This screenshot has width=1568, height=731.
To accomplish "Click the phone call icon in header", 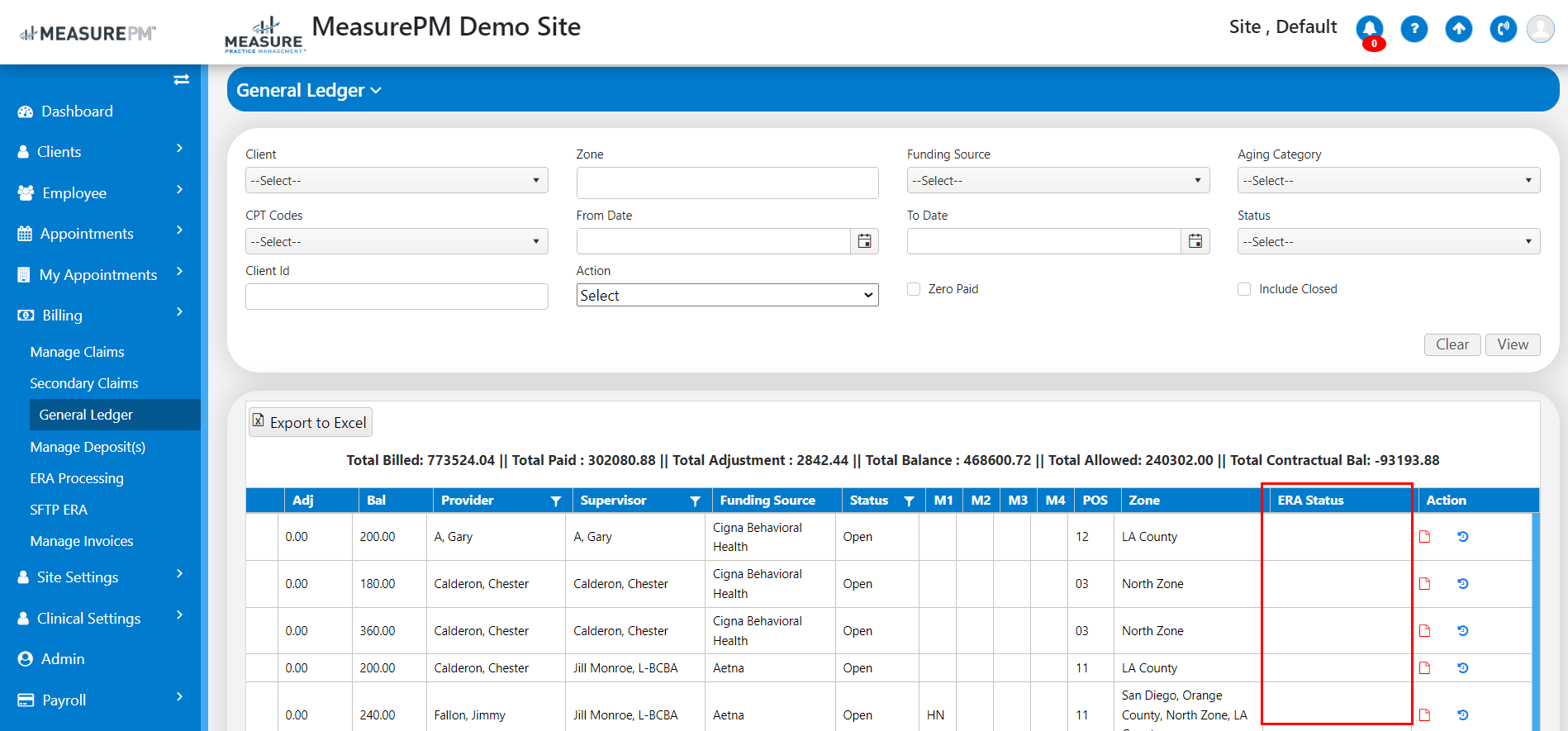I will click(1504, 30).
